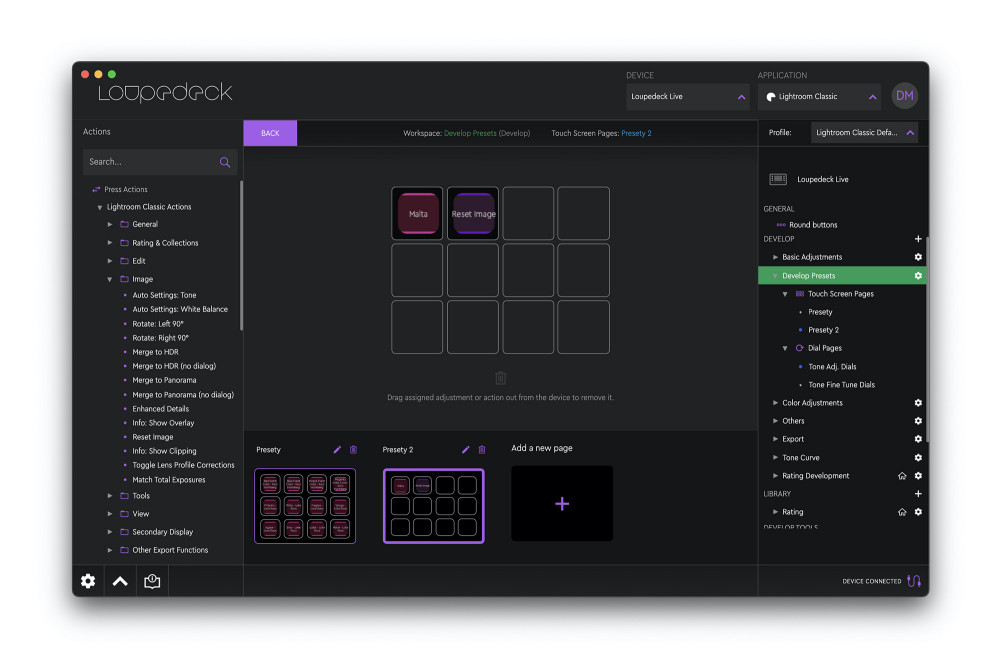Select Rotate: Left 90° action

[158, 324]
